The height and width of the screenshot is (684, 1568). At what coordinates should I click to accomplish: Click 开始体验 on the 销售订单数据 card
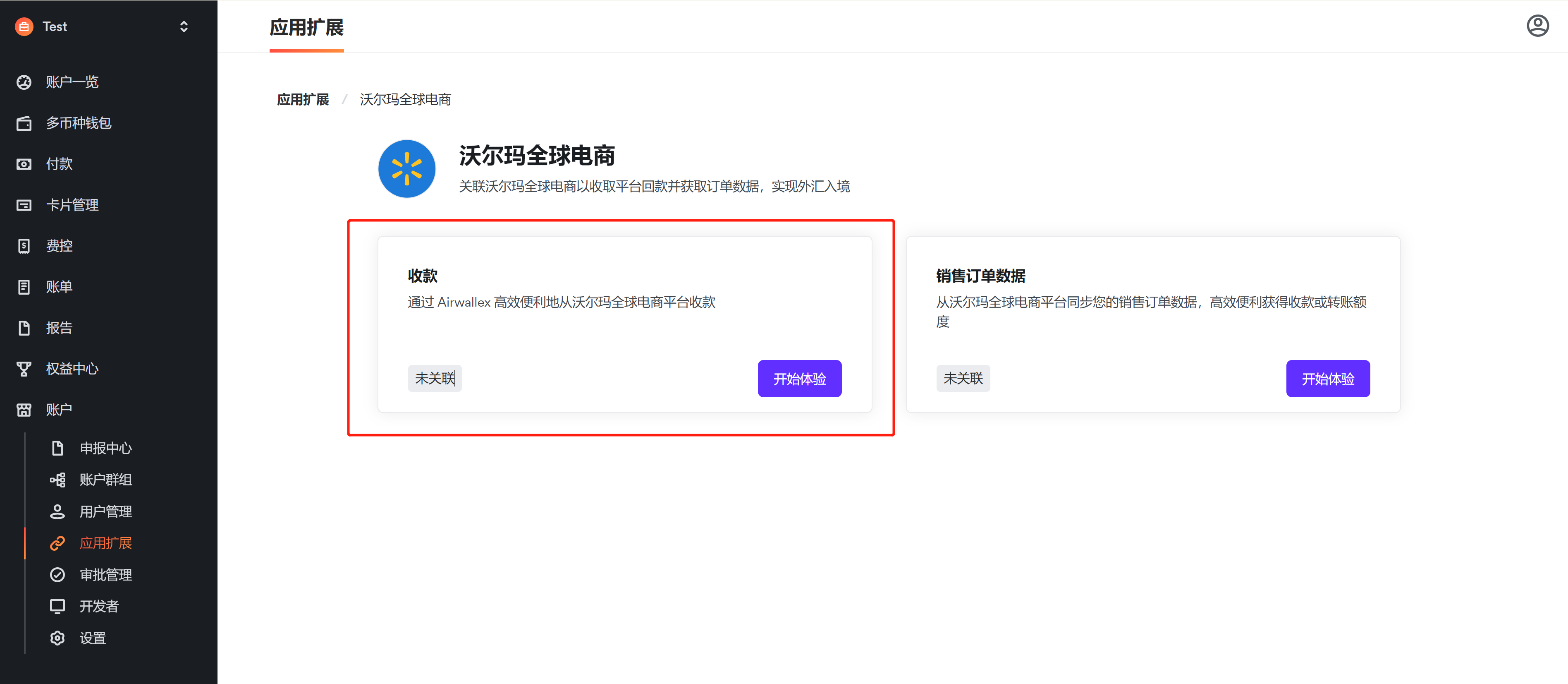tap(1328, 379)
